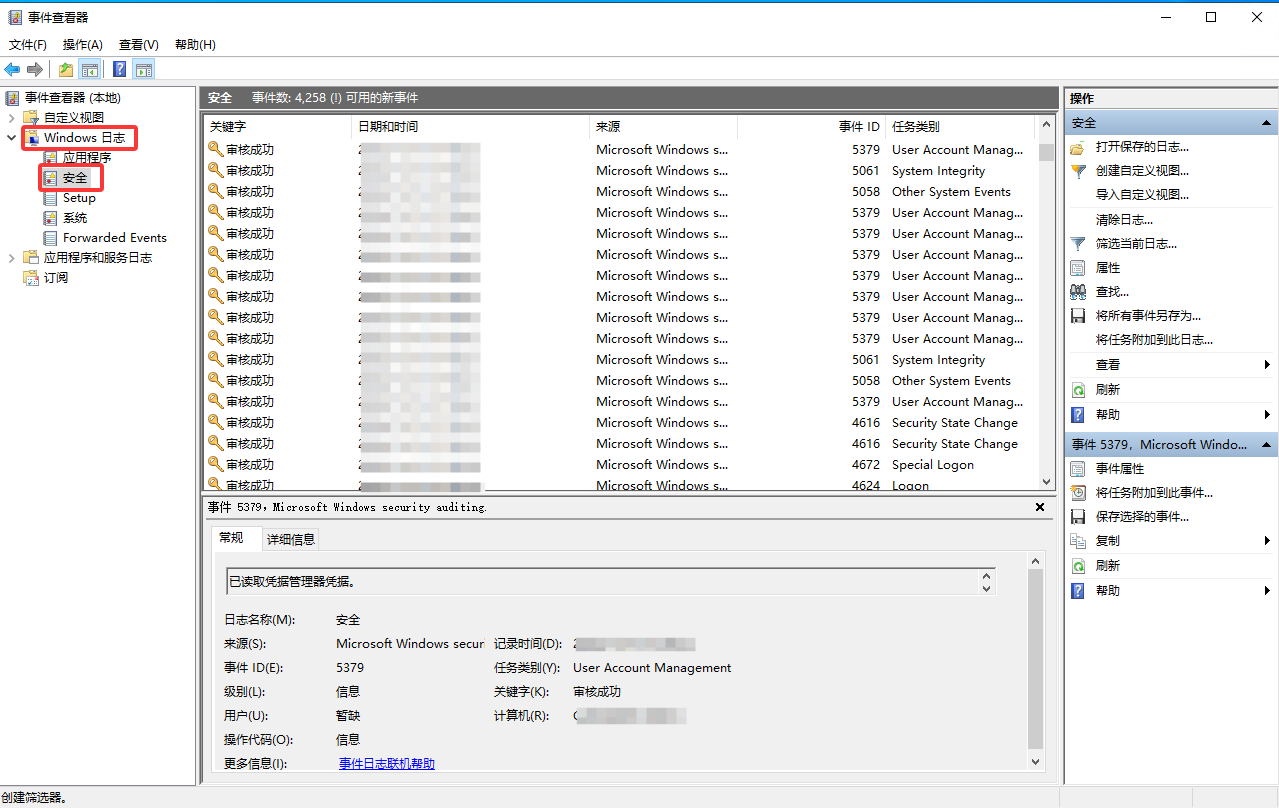This screenshot has width=1279, height=808.
Task: Click the blue Back arrow in toolbar
Action: pos(12,69)
